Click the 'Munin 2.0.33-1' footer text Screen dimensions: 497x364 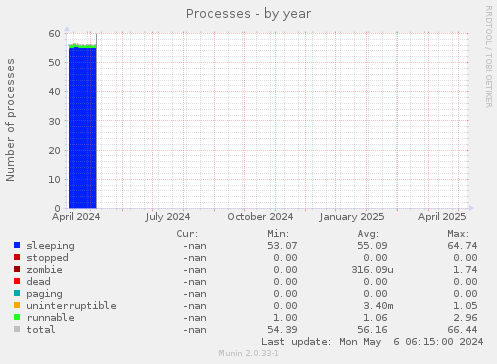248,353
